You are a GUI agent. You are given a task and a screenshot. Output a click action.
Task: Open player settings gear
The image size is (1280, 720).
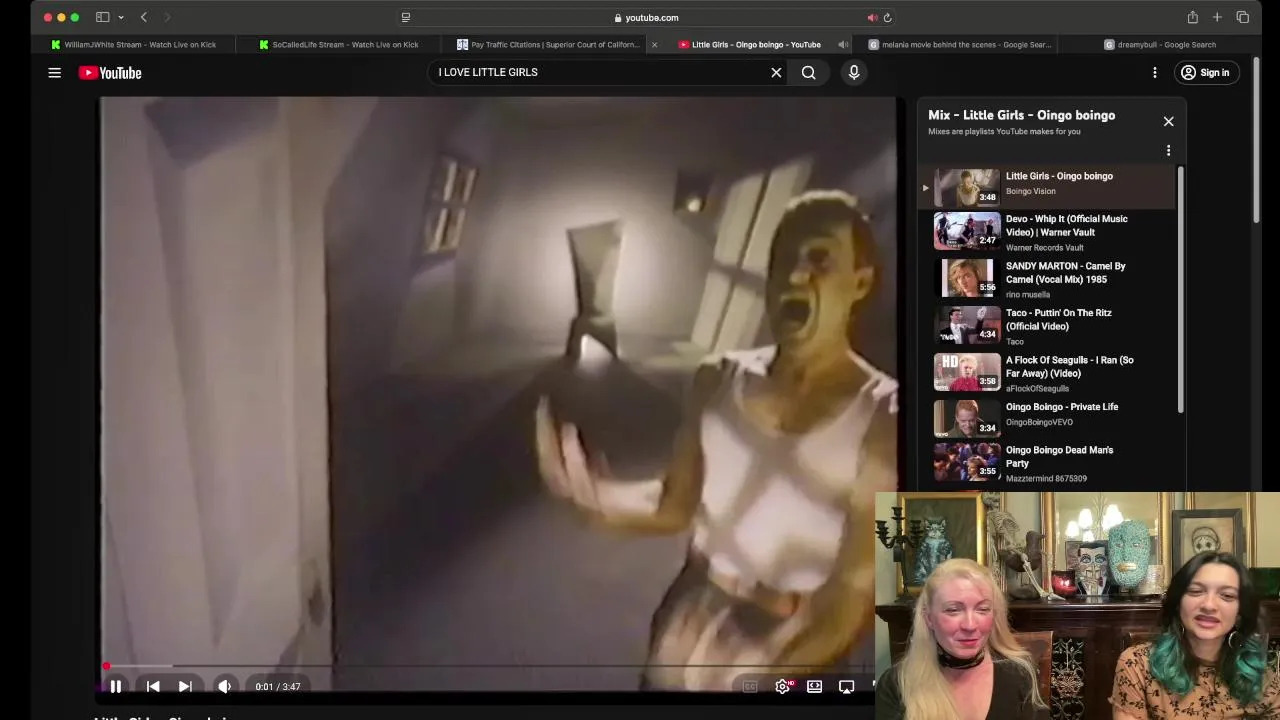point(782,687)
